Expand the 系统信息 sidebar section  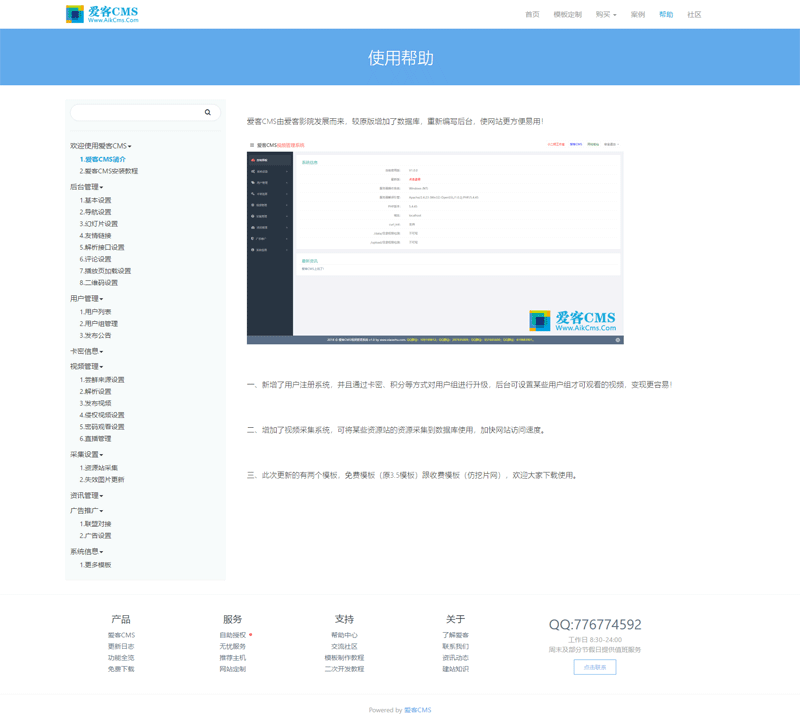coord(84,553)
